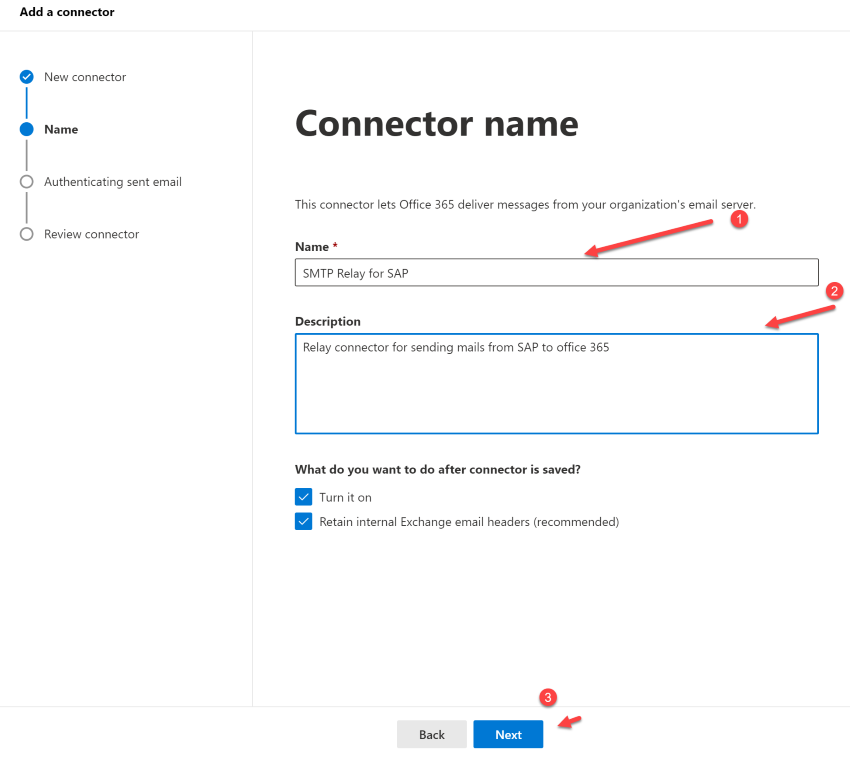
Task: Click the empty circle beside Authenticating sent email
Action: click(x=27, y=182)
